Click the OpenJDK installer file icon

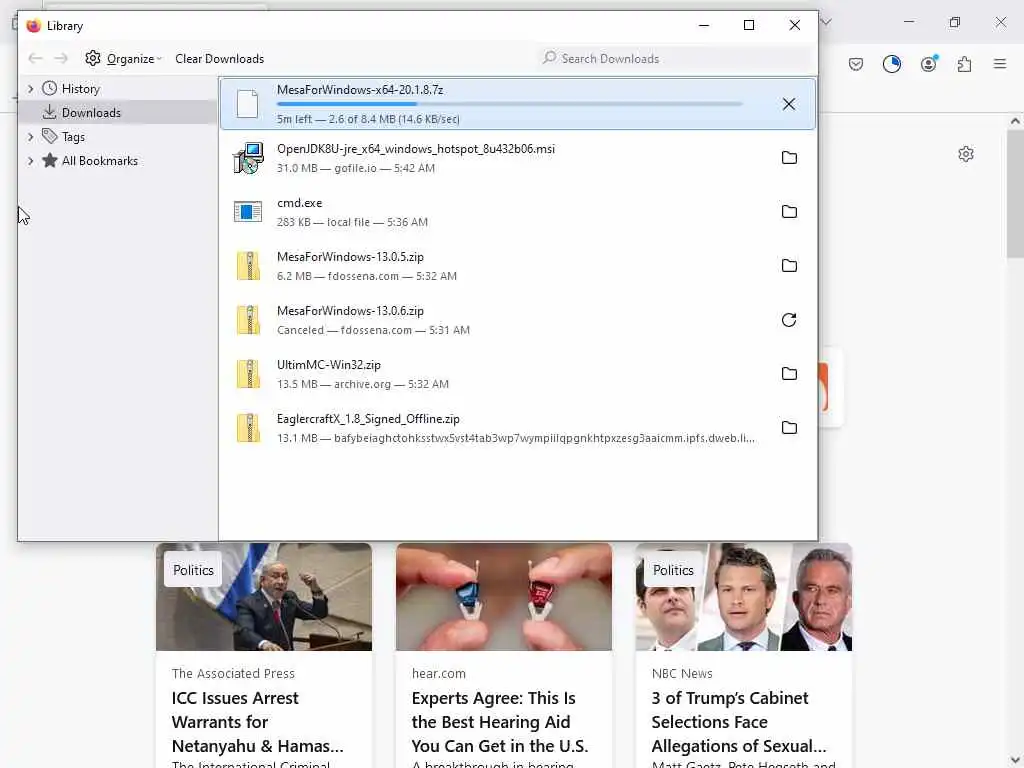click(x=248, y=158)
